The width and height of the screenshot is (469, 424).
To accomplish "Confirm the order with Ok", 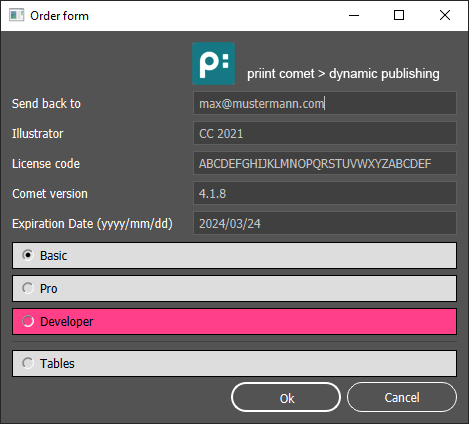I will 286,397.
